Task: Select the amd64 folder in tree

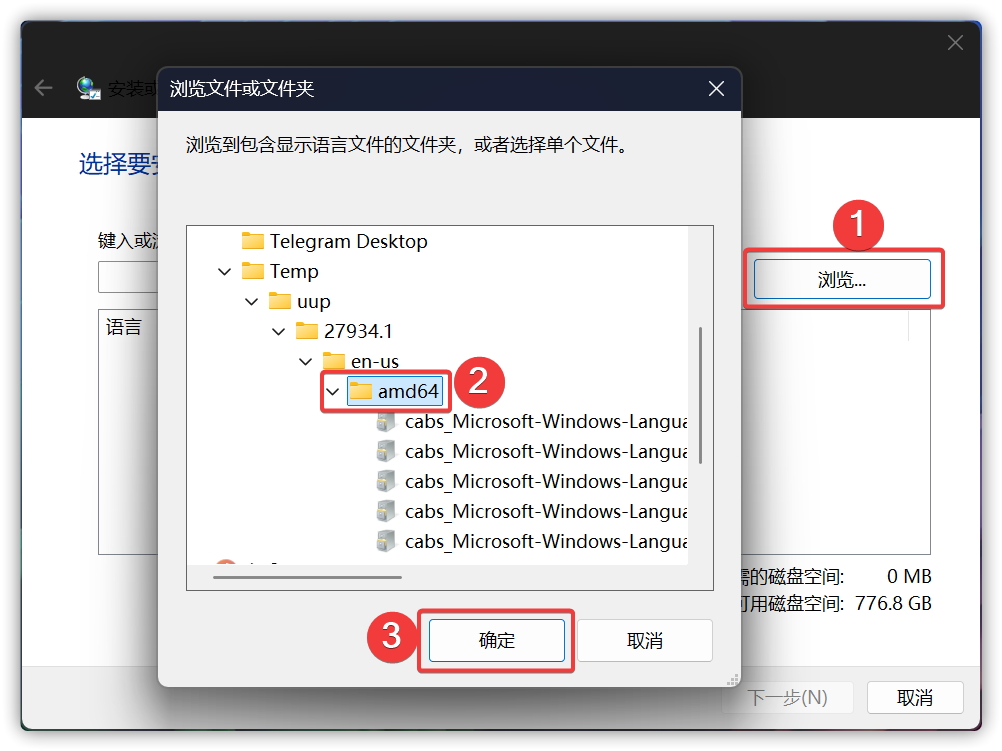Action: pos(395,391)
